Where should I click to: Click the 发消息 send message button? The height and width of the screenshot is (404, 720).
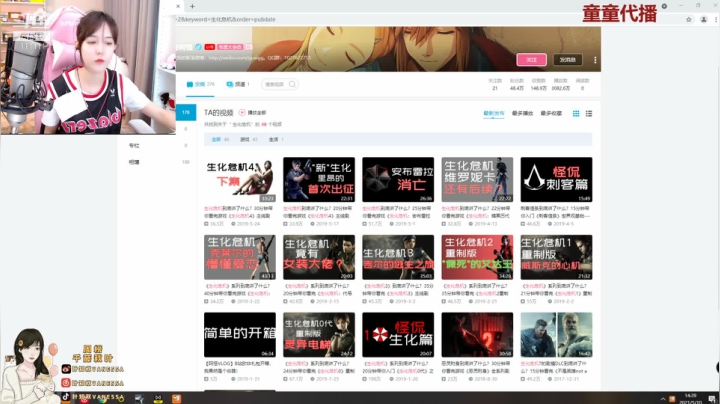pyautogui.click(x=568, y=60)
